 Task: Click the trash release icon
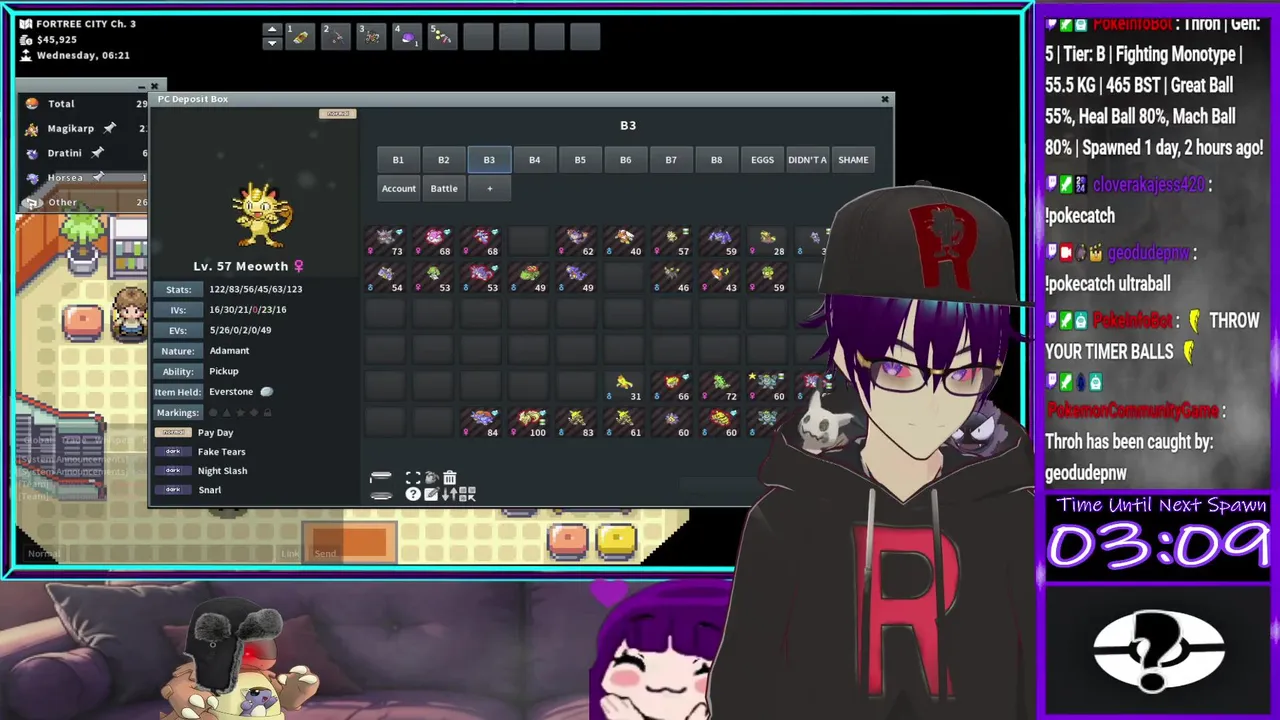tap(450, 477)
